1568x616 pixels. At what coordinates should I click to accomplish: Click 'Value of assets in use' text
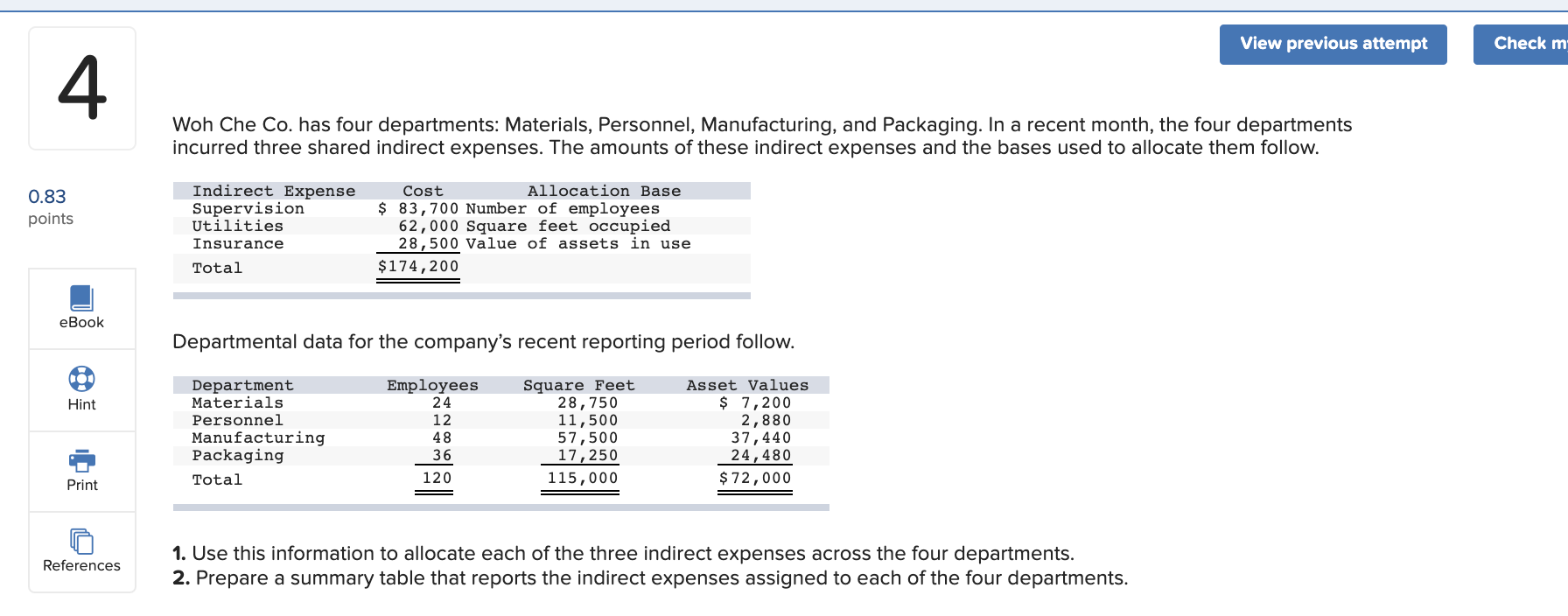[x=578, y=243]
